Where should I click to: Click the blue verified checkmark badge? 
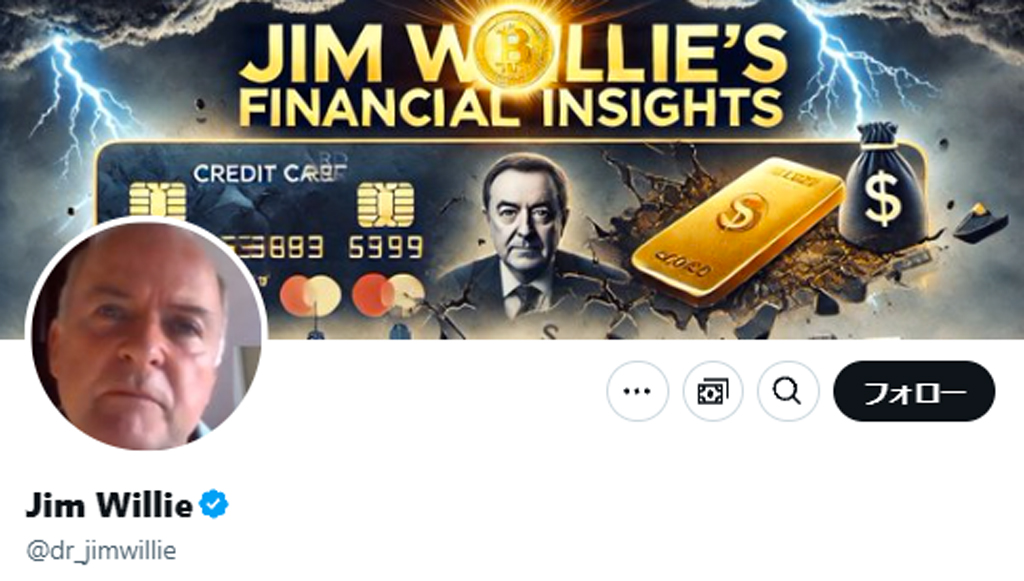click(x=214, y=505)
